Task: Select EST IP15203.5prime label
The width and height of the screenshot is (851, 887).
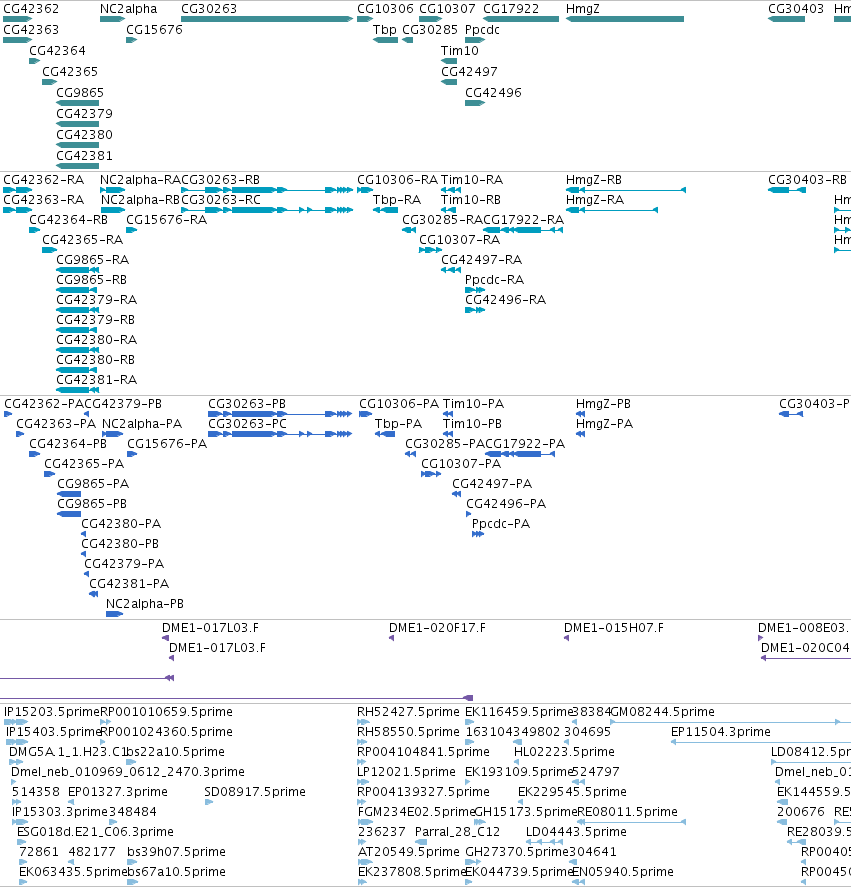Action: point(51,712)
